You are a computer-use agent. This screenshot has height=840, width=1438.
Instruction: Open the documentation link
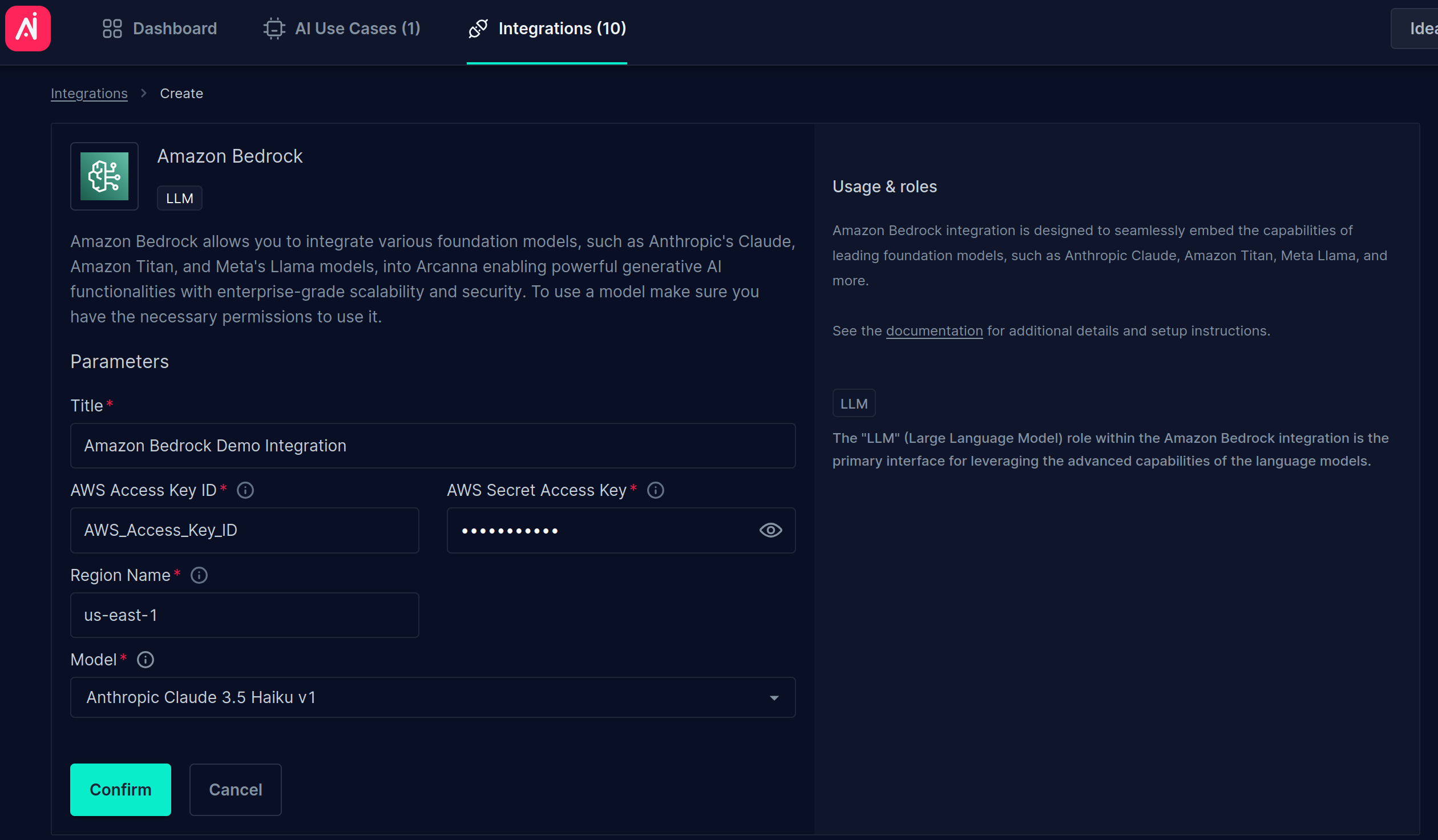[x=934, y=331]
